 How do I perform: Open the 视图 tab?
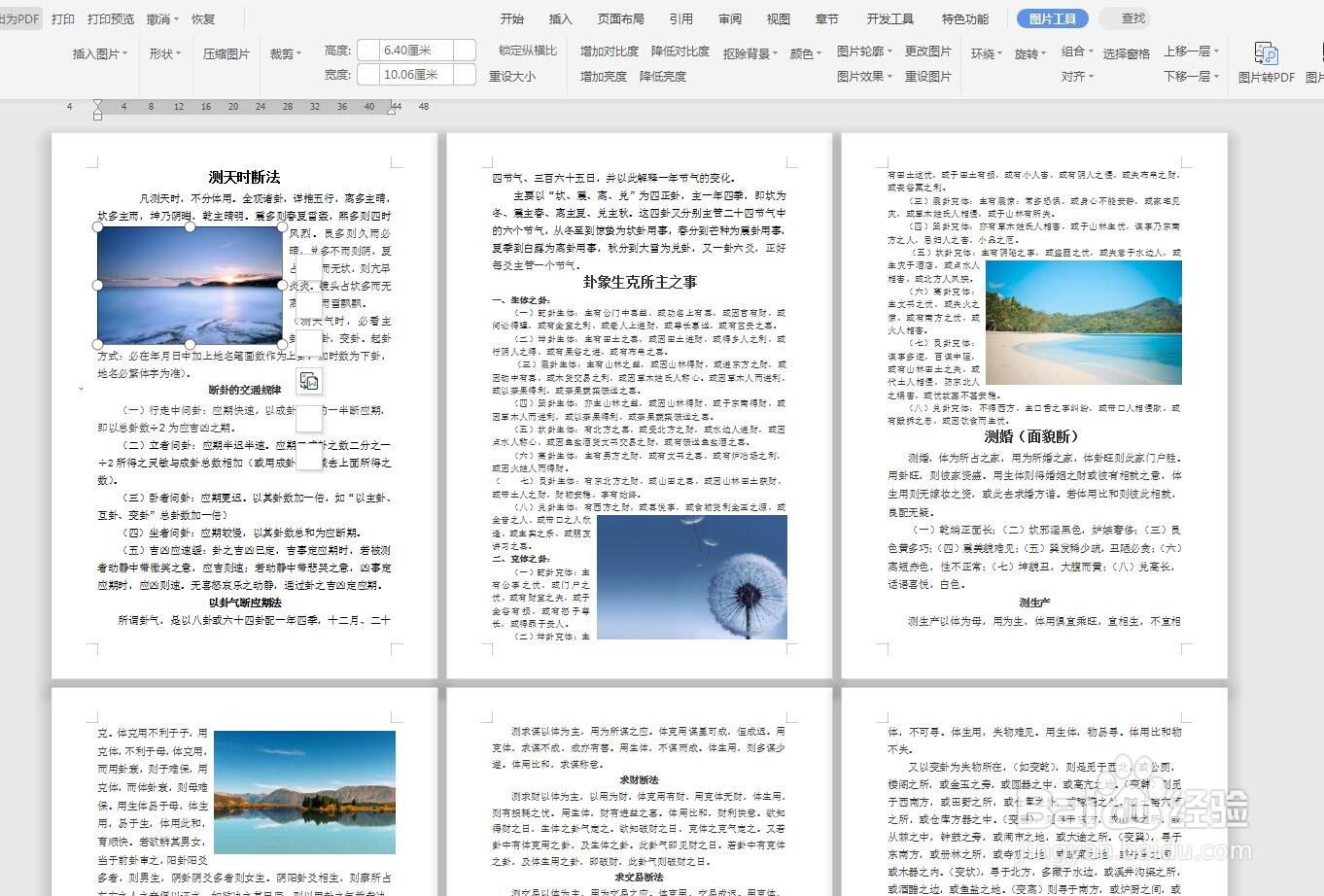[779, 18]
